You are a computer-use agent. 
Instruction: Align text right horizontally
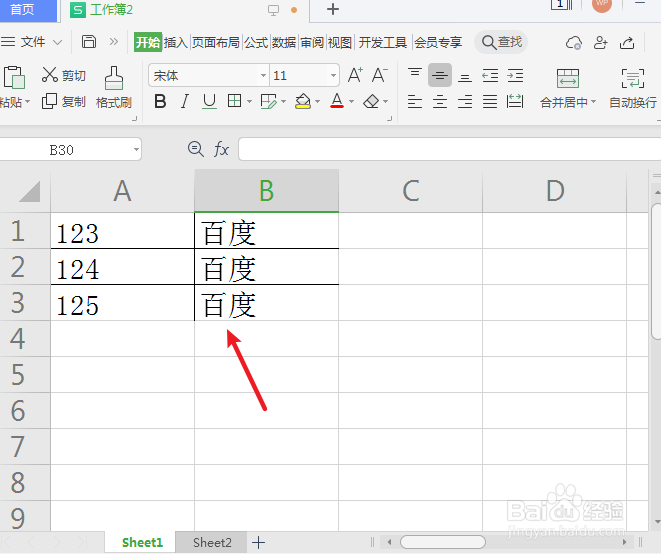[465, 102]
